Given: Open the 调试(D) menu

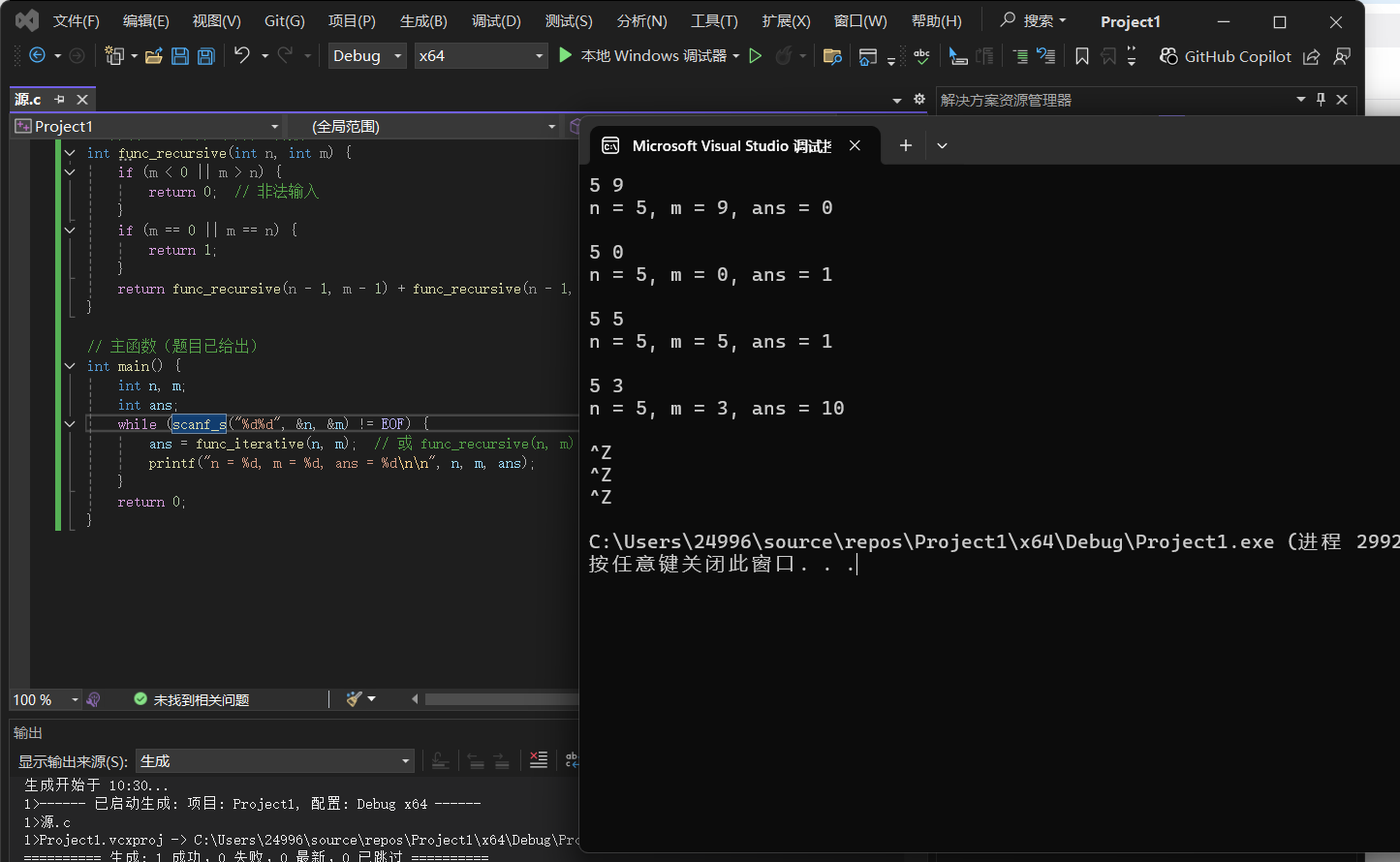Looking at the screenshot, I should tap(496, 21).
